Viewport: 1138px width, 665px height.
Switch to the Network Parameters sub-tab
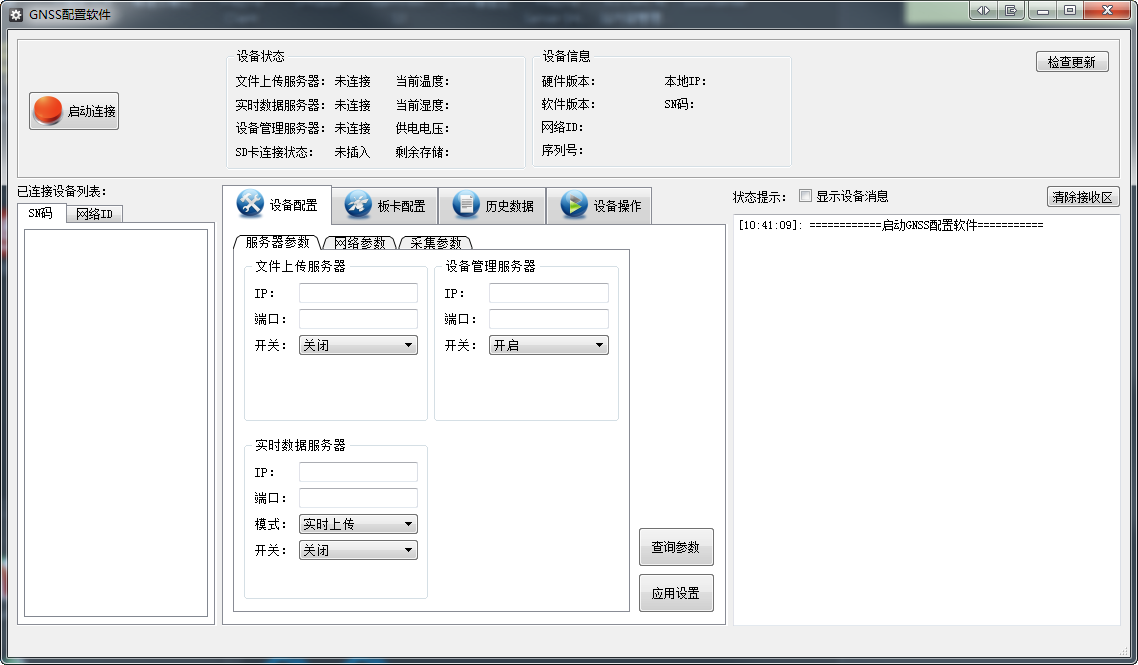tap(359, 243)
